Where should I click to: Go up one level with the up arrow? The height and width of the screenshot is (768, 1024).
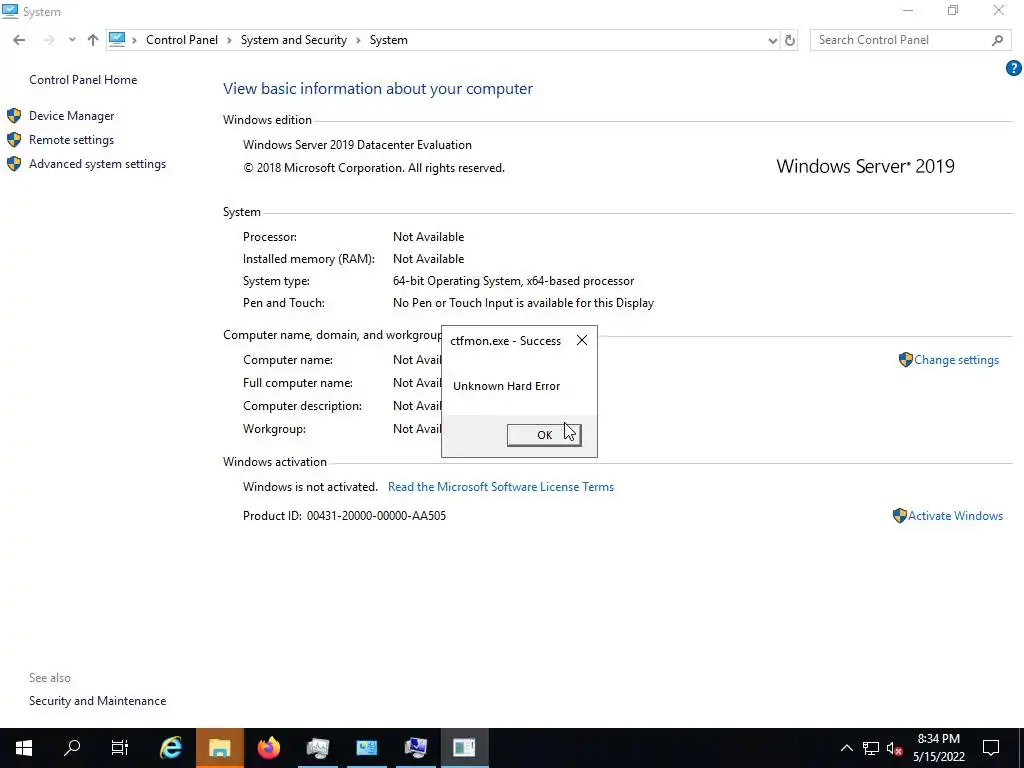93,40
